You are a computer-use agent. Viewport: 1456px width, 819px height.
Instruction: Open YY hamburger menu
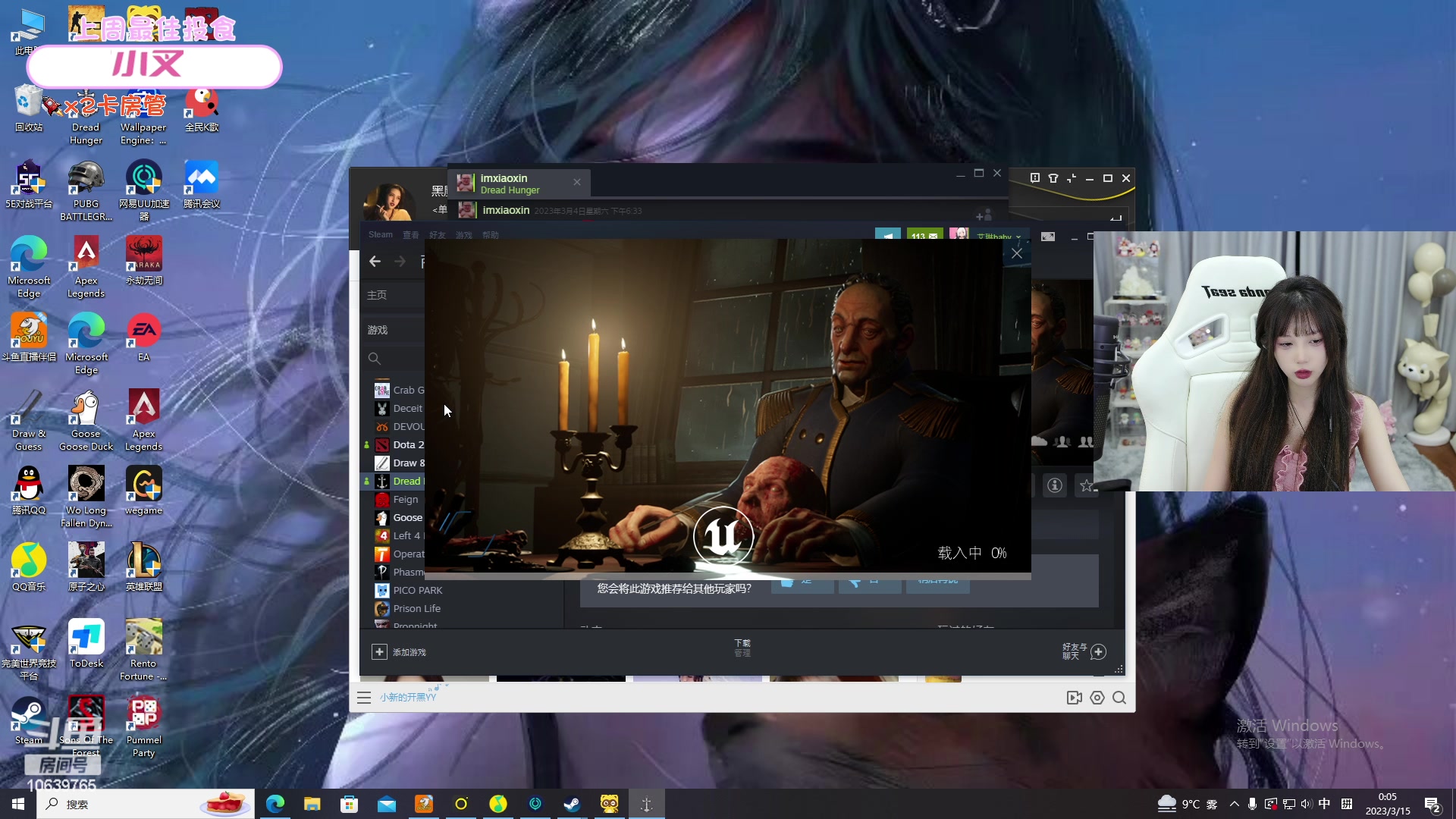point(364,698)
